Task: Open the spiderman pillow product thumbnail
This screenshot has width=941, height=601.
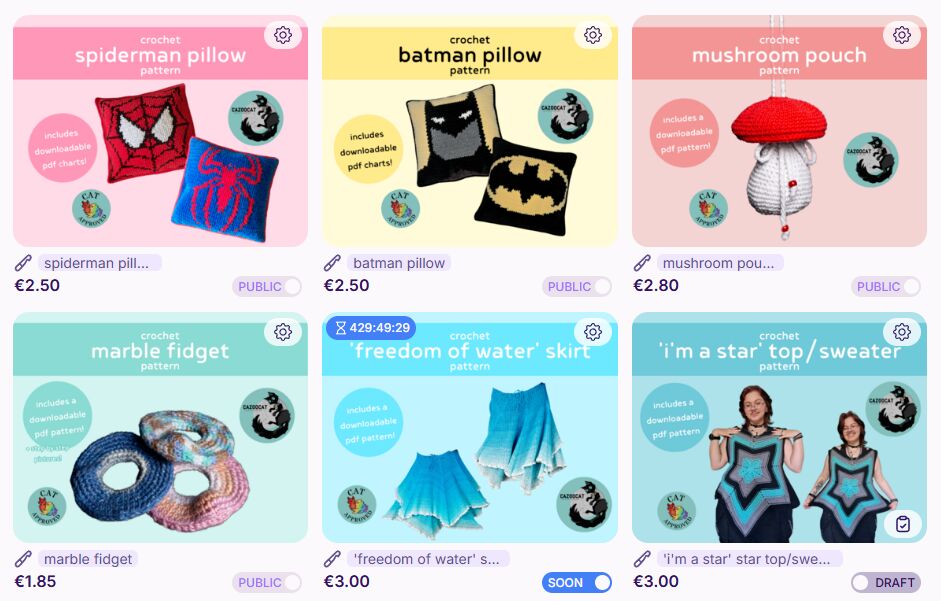Action: tap(160, 131)
